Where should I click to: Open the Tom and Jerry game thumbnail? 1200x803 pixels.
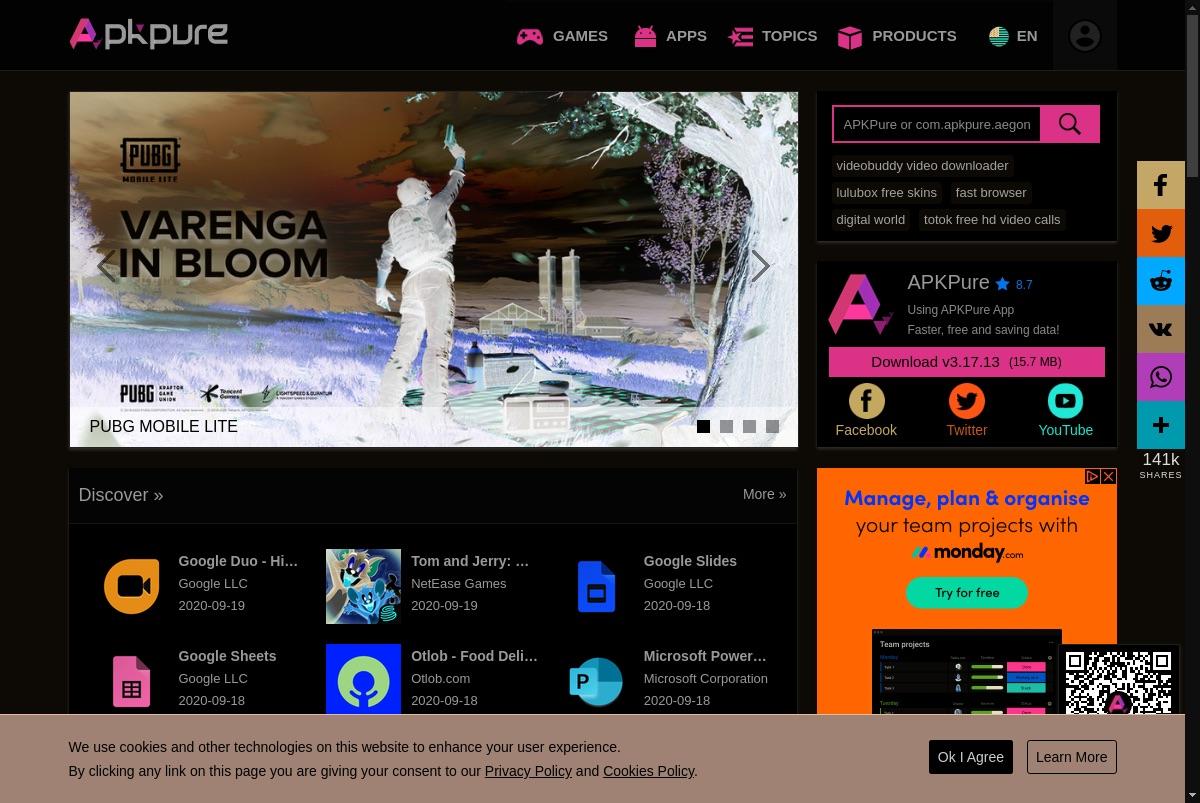pyautogui.click(x=363, y=586)
